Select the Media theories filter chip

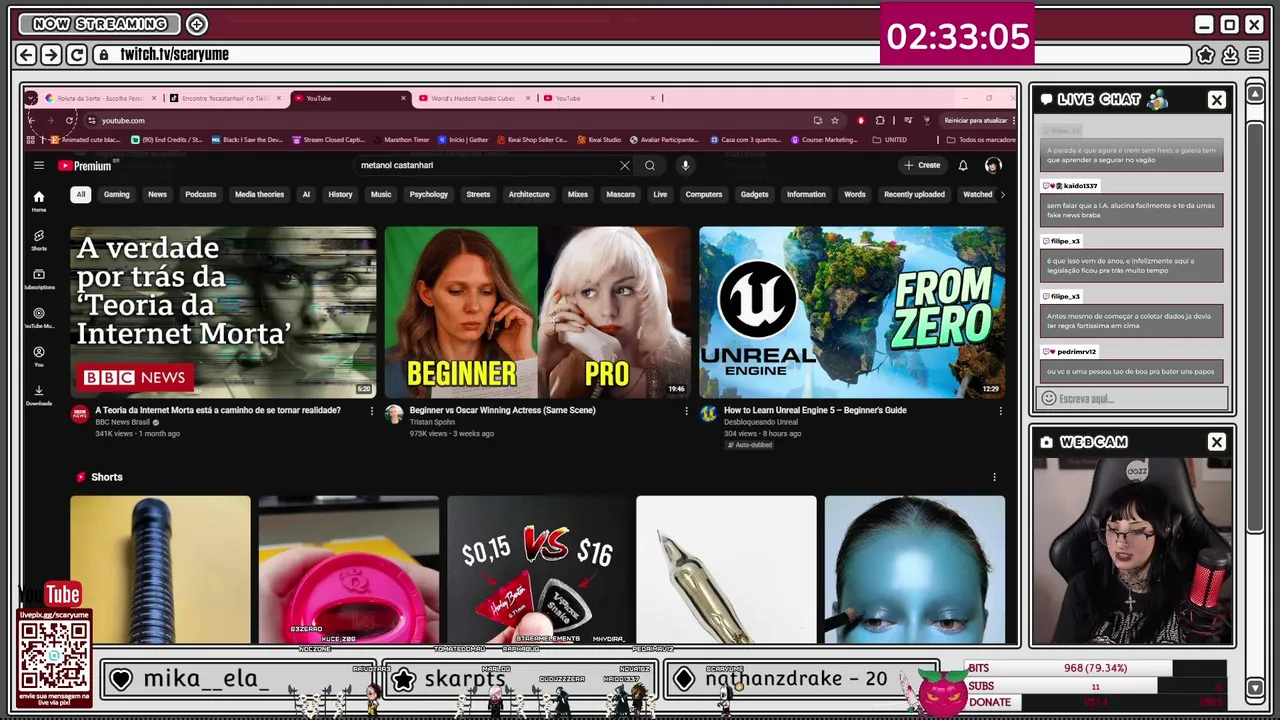(259, 195)
